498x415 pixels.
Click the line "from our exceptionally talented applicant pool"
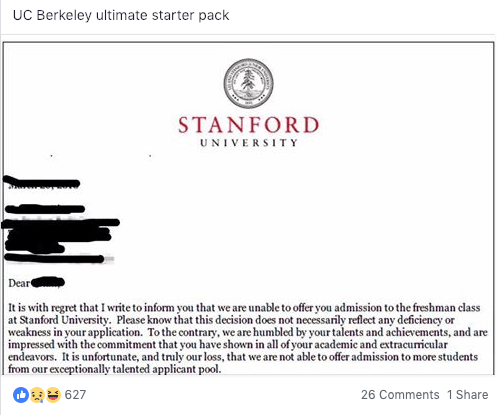[114, 369]
